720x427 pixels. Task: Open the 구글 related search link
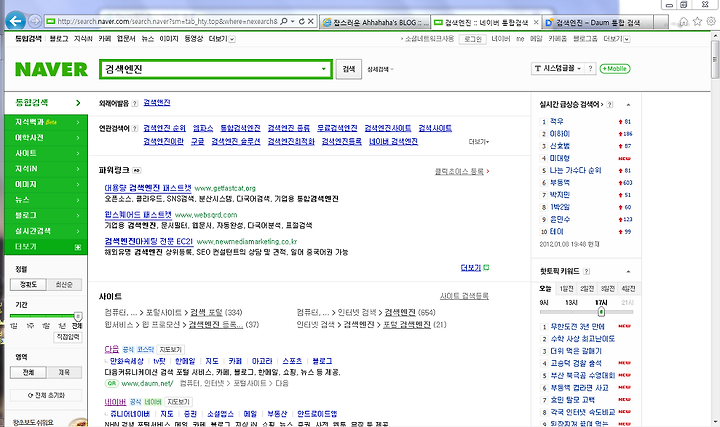pos(197,141)
